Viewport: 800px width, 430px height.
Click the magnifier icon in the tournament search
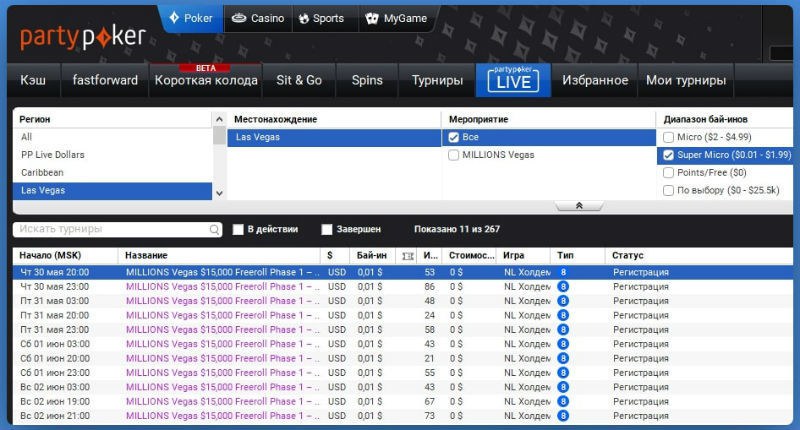pos(214,230)
